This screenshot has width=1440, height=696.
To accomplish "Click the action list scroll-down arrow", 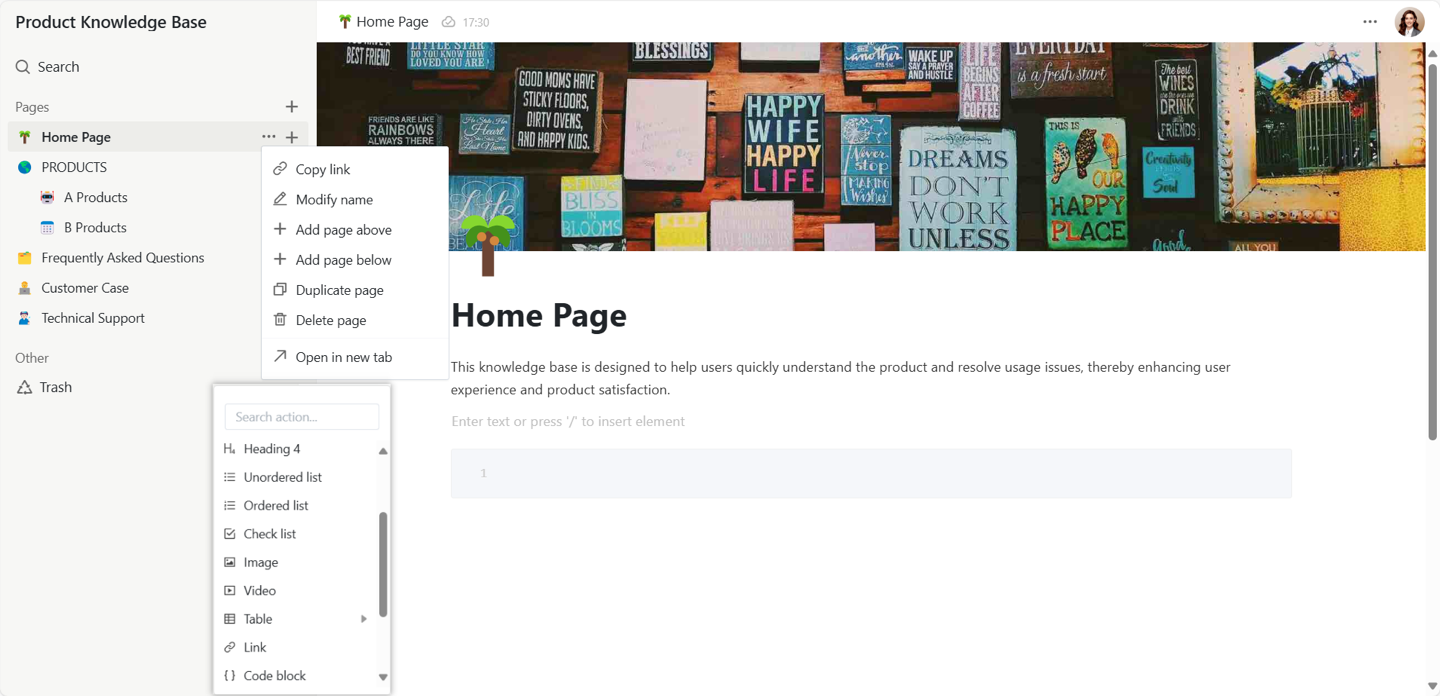I will (x=383, y=677).
